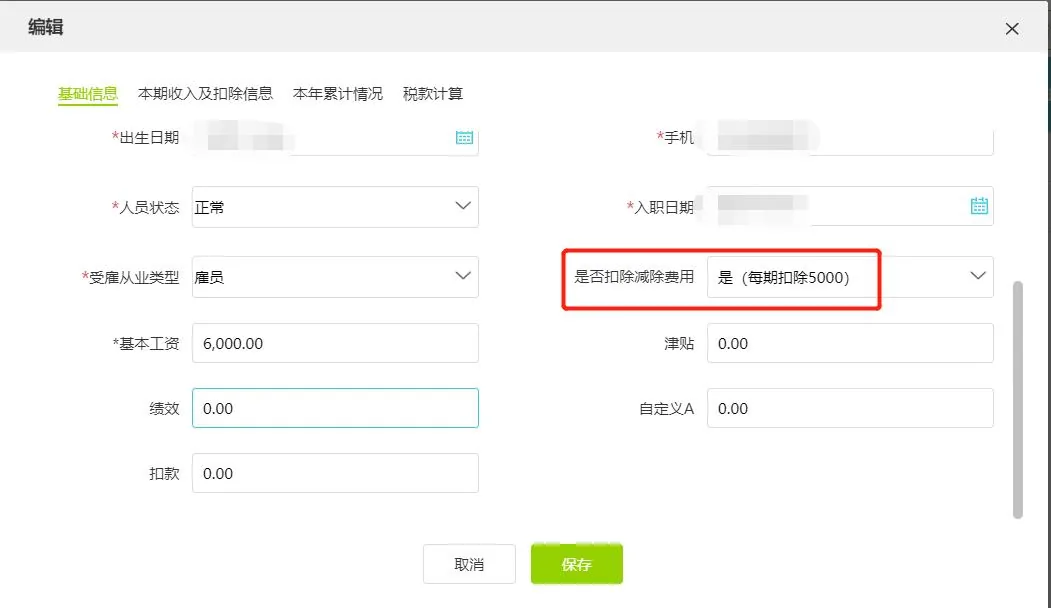Focus the 自定义A amount field
The height and width of the screenshot is (608, 1051).
point(850,408)
